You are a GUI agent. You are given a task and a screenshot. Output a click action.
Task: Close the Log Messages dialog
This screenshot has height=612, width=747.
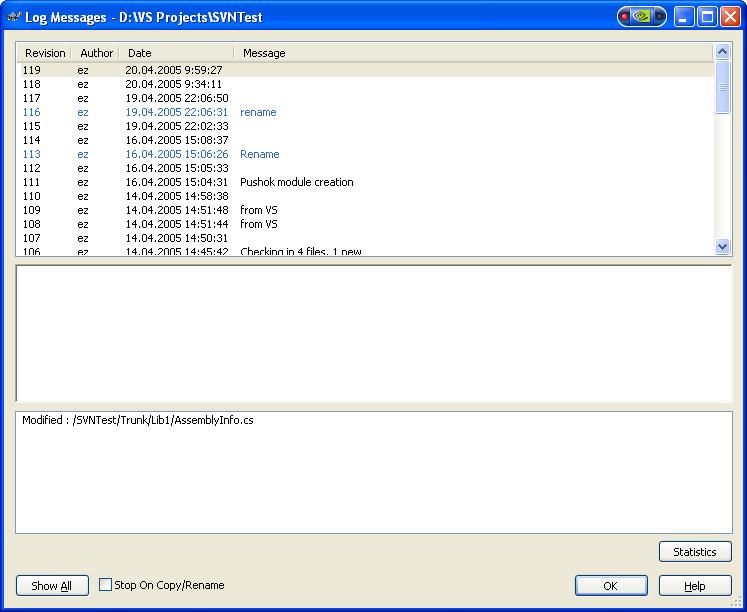pyautogui.click(x=730, y=17)
